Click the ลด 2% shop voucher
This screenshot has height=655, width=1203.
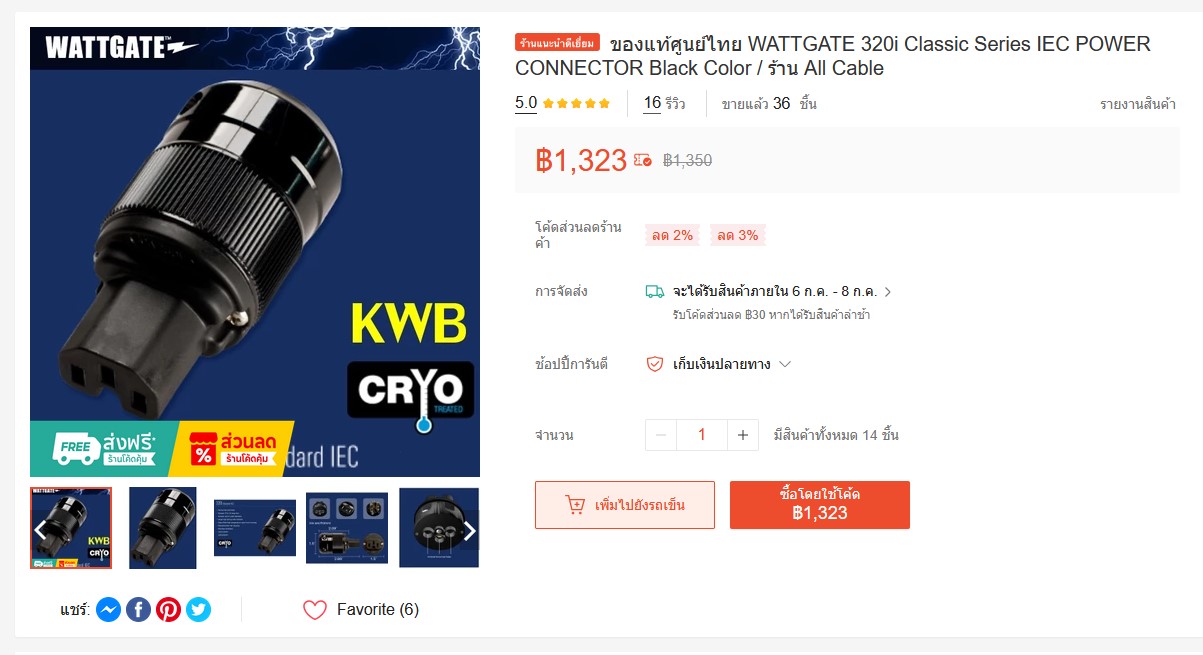click(672, 235)
